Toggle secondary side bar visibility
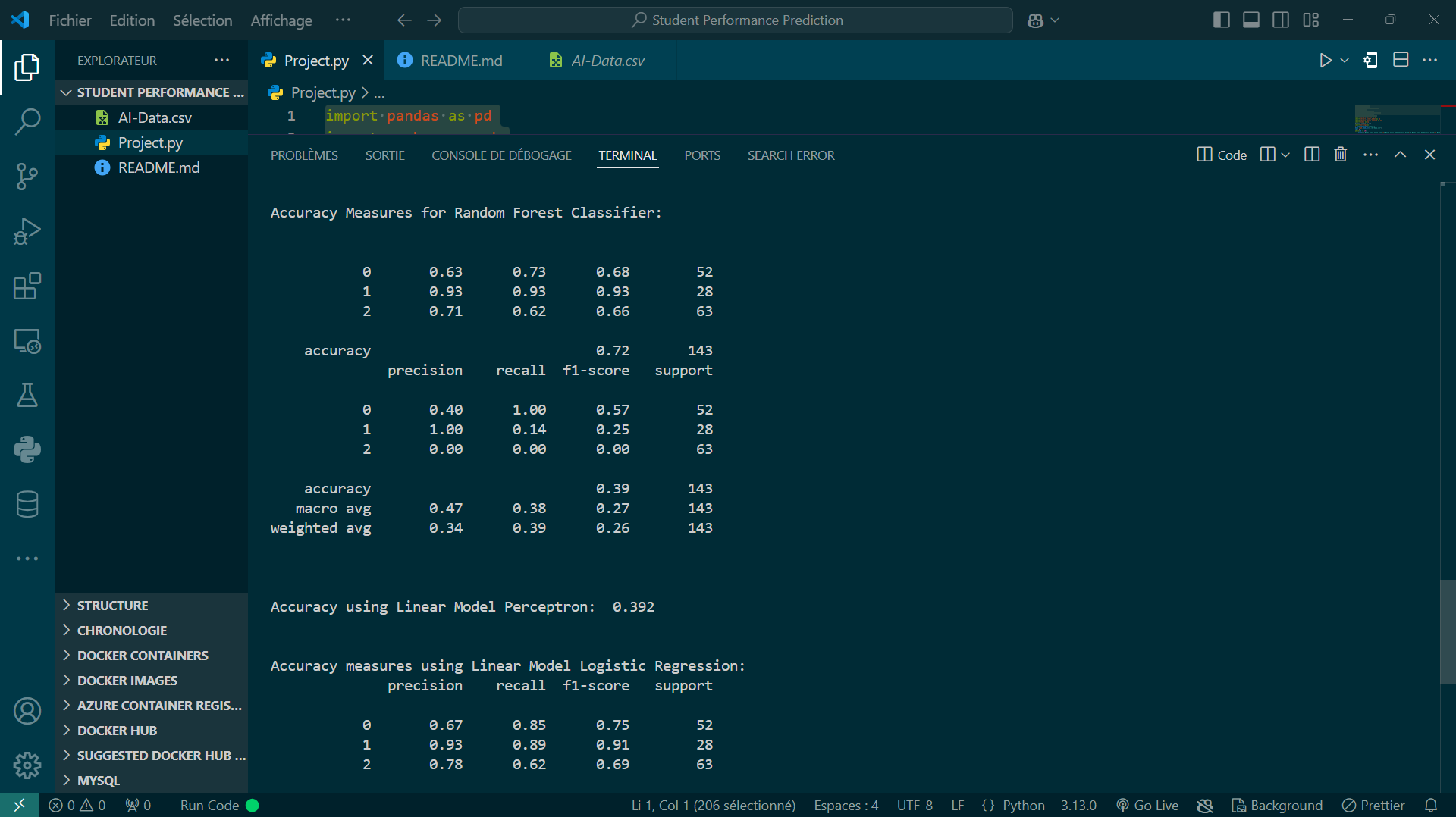This screenshot has height=817, width=1456. [x=1281, y=20]
